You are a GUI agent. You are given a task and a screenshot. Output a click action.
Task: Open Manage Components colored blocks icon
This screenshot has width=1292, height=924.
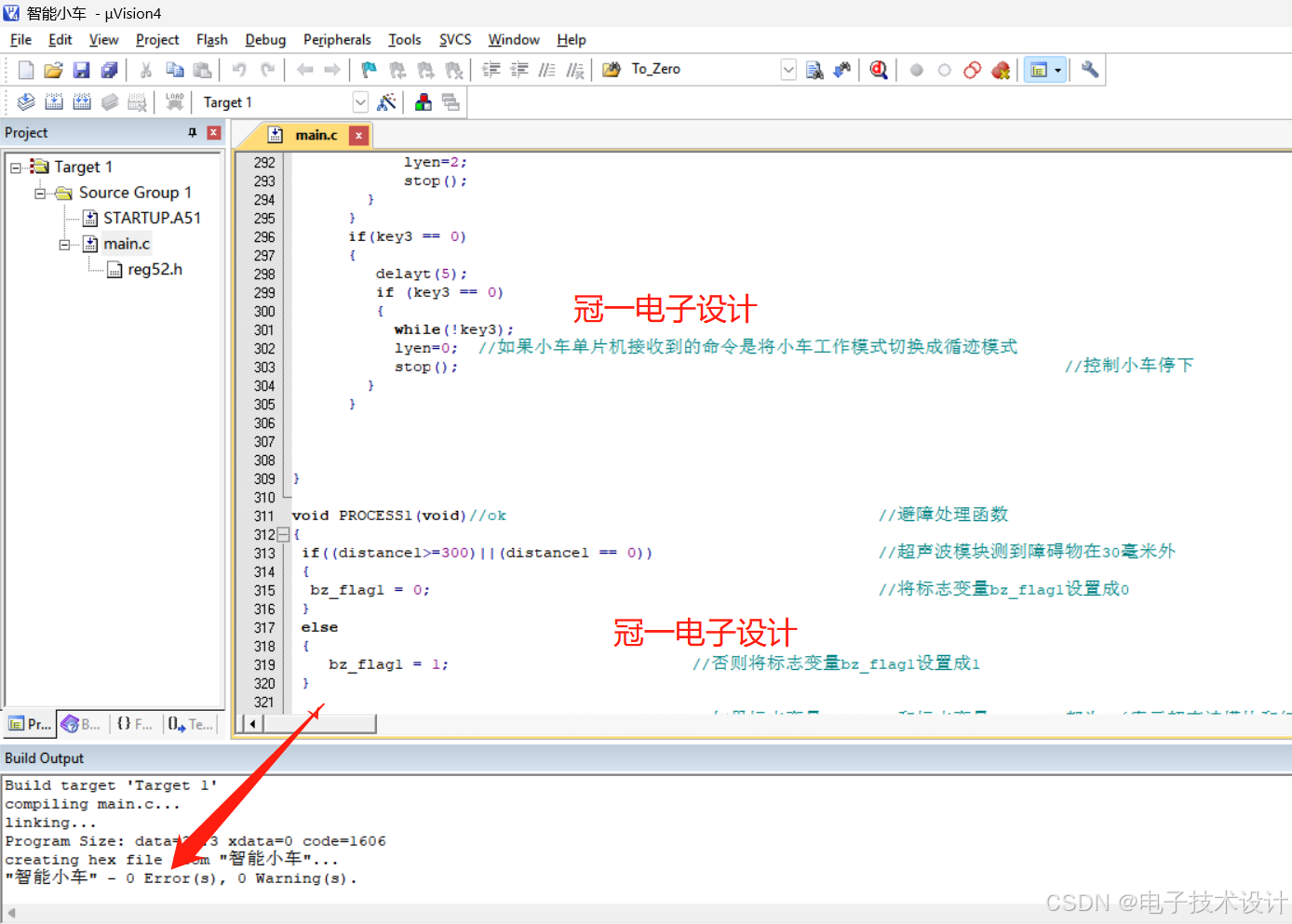424,102
